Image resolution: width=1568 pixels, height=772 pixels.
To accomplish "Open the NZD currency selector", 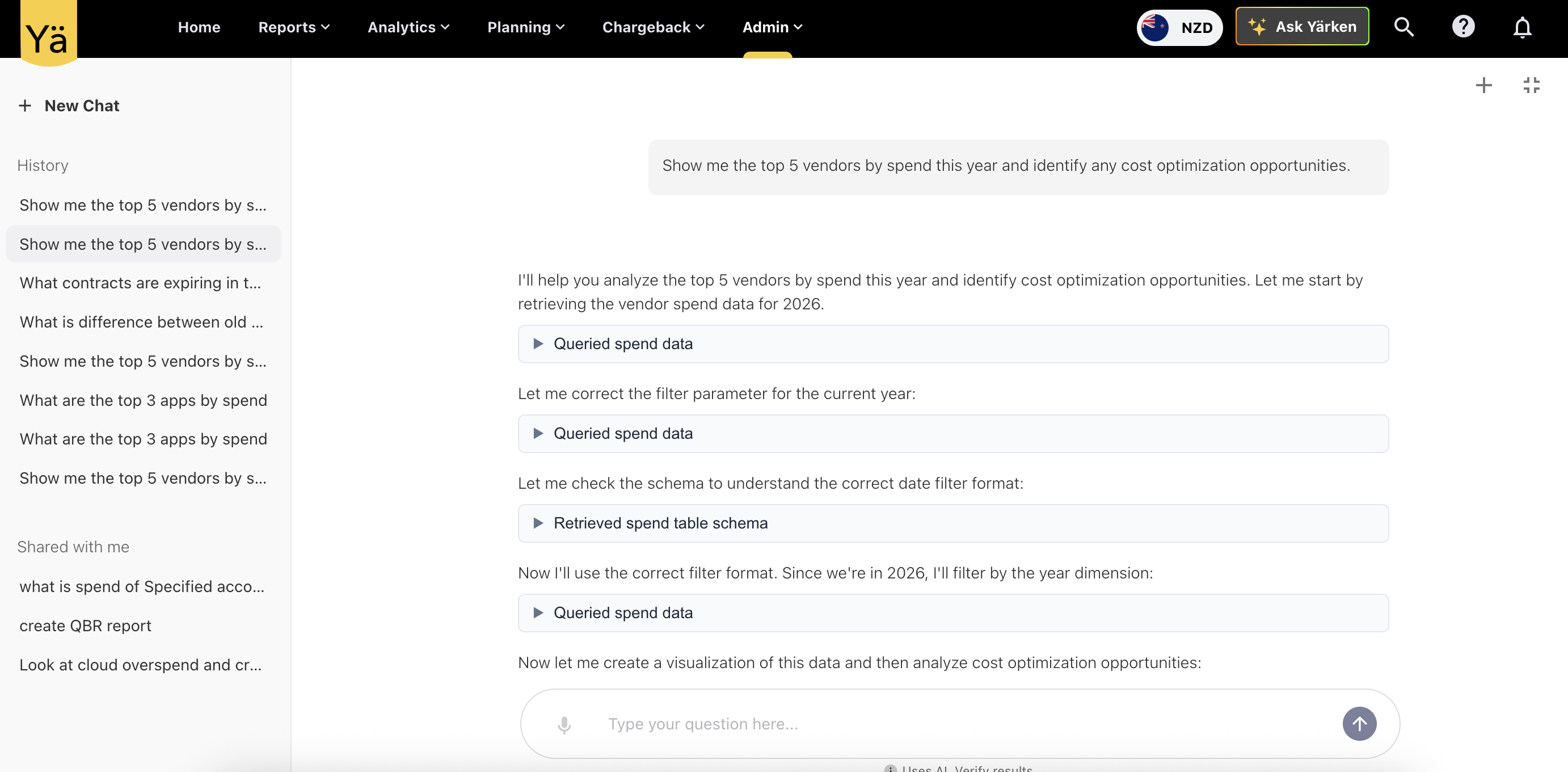I will click(1179, 27).
